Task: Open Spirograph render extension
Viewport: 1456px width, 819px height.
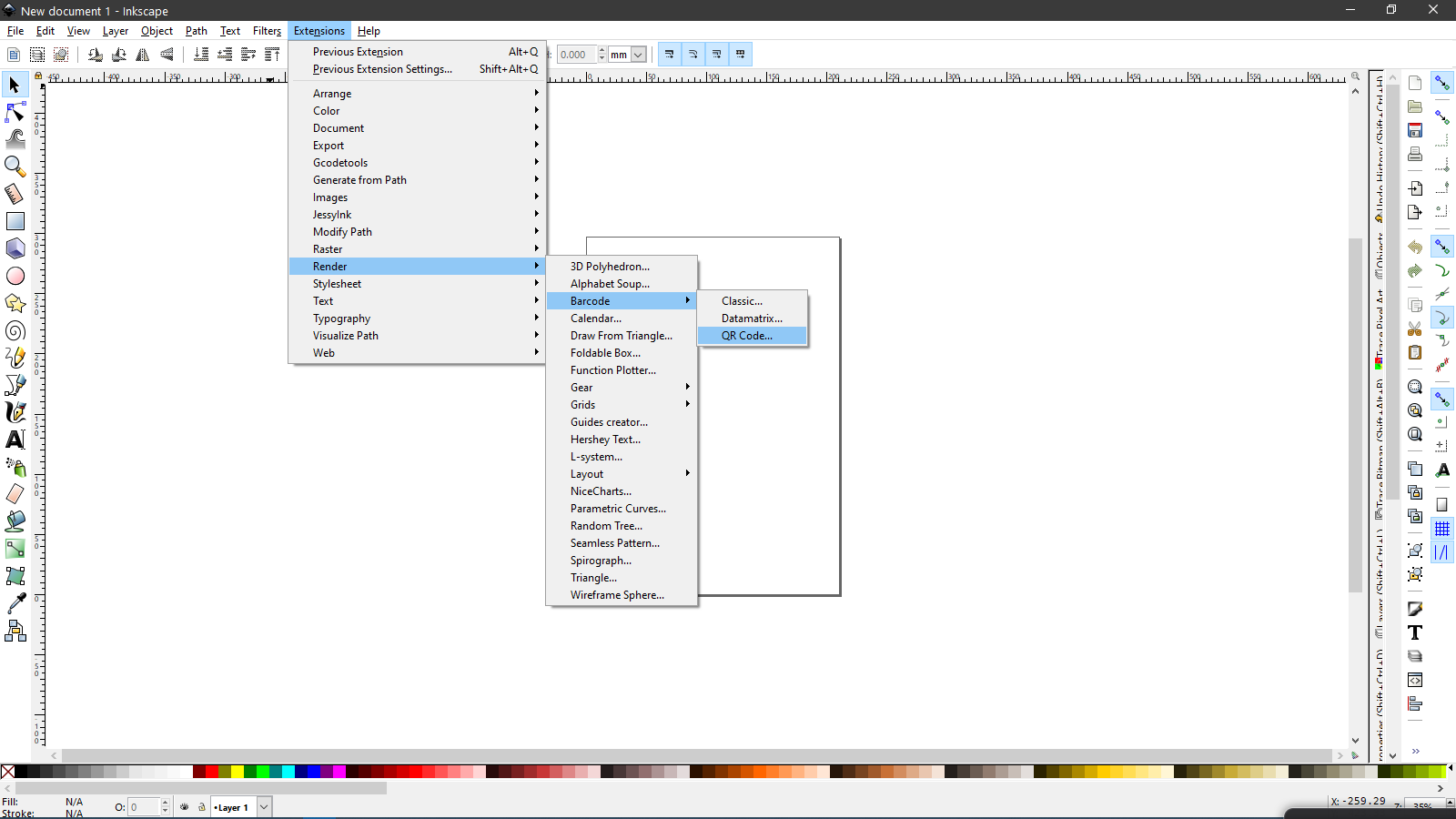Action: (622, 561)
